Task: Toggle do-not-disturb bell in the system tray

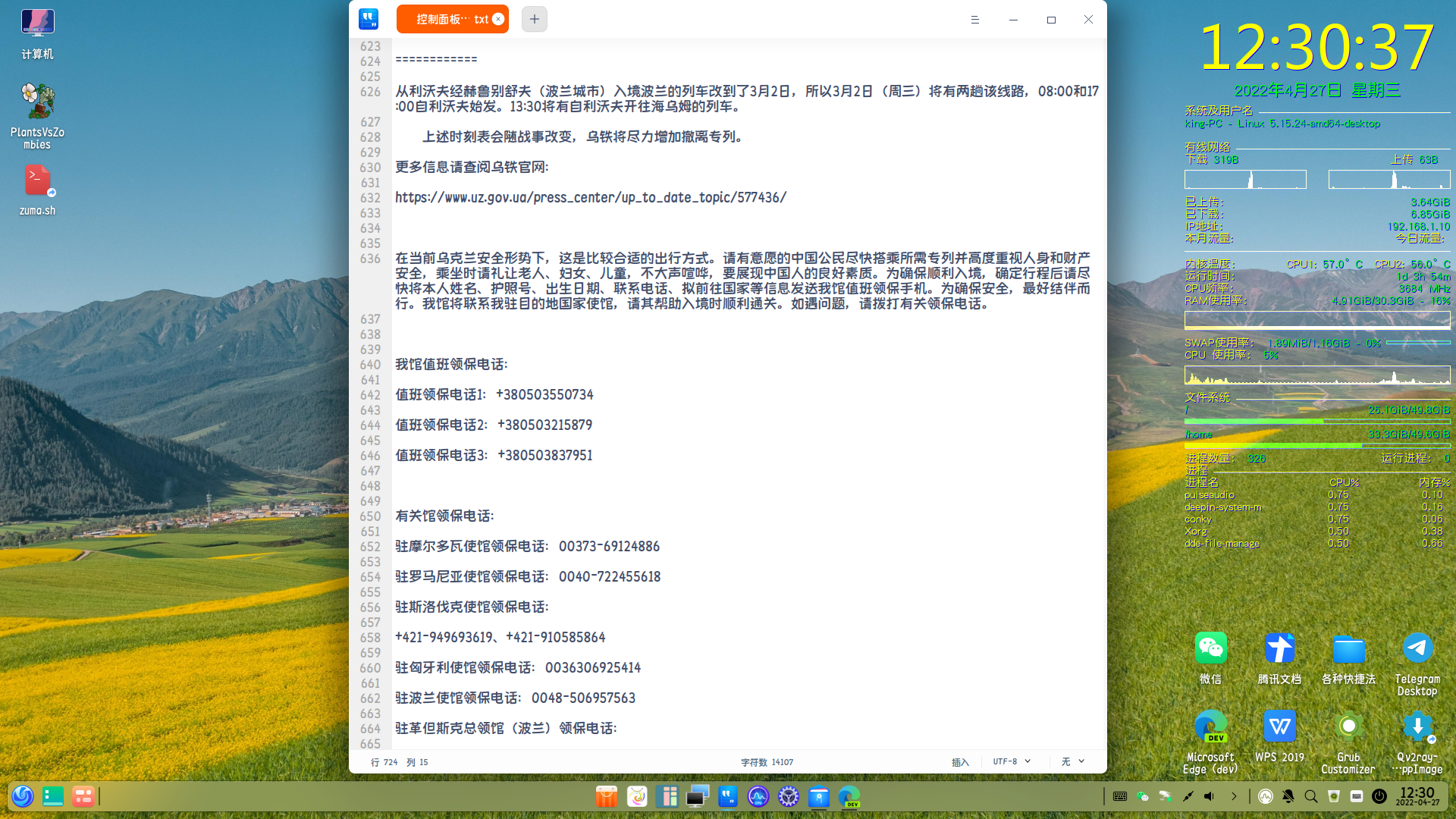Action: coord(1288,796)
